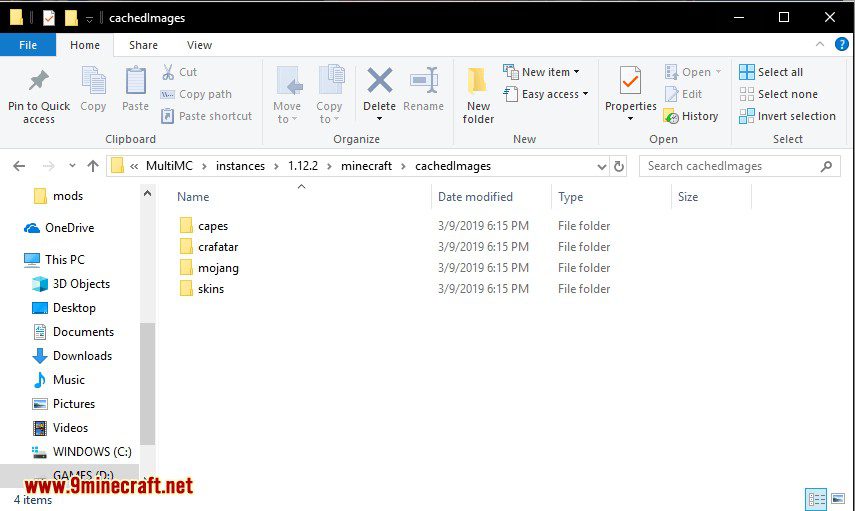
Task: Click the Paste clipboard icon
Action: click(x=135, y=81)
